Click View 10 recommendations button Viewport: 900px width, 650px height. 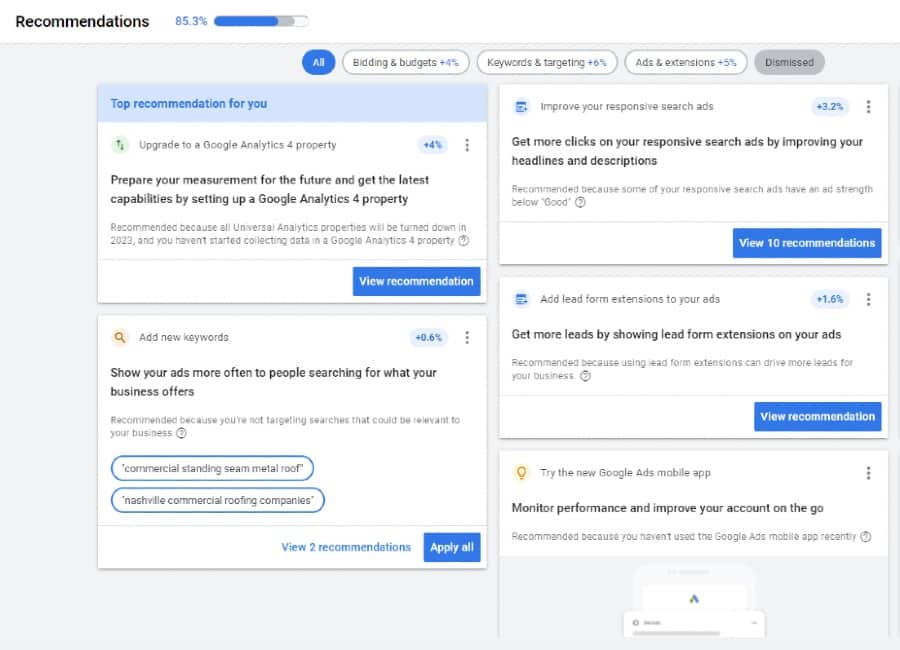[806, 243]
